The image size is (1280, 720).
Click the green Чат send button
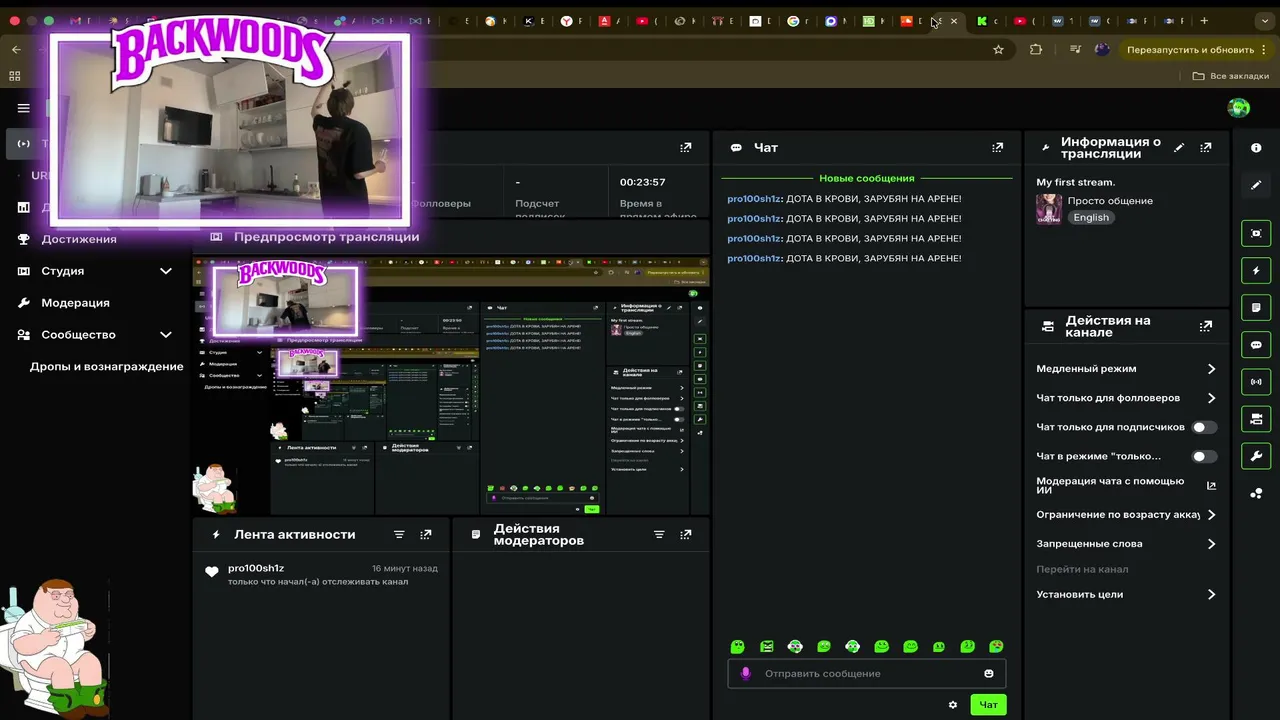988,705
